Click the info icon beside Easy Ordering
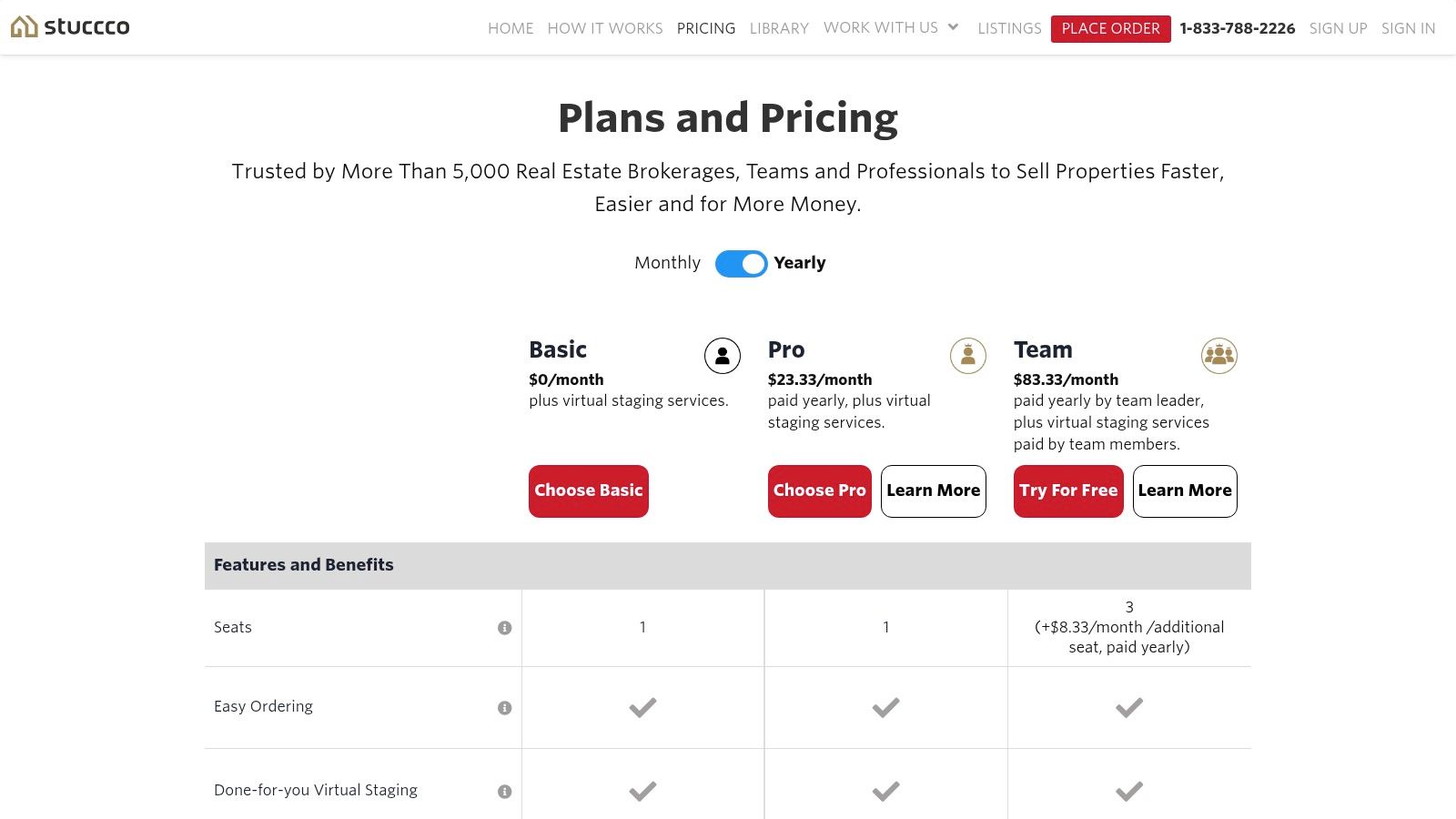 point(503,706)
